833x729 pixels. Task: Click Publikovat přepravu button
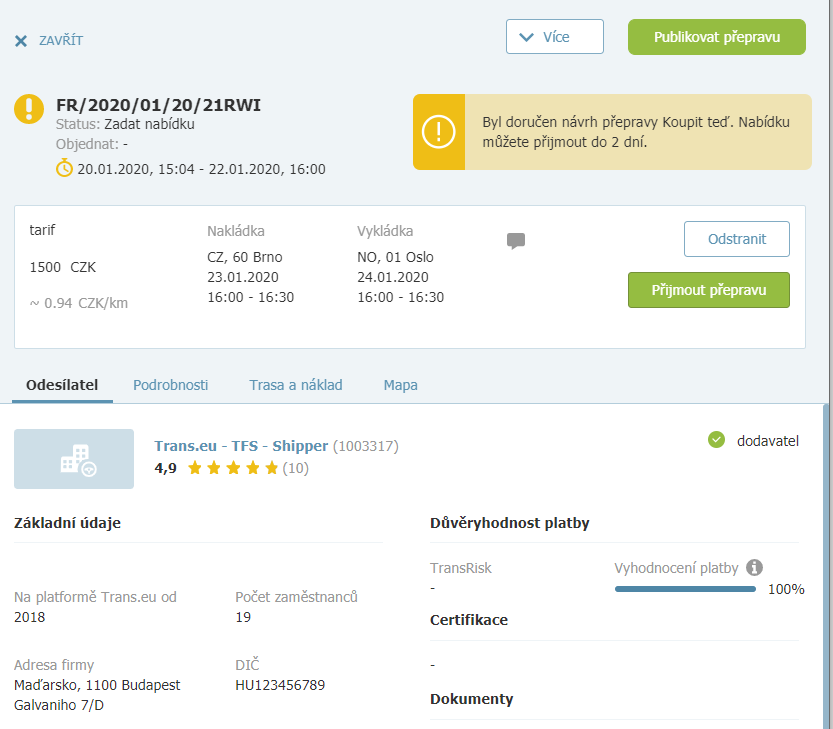coord(717,37)
